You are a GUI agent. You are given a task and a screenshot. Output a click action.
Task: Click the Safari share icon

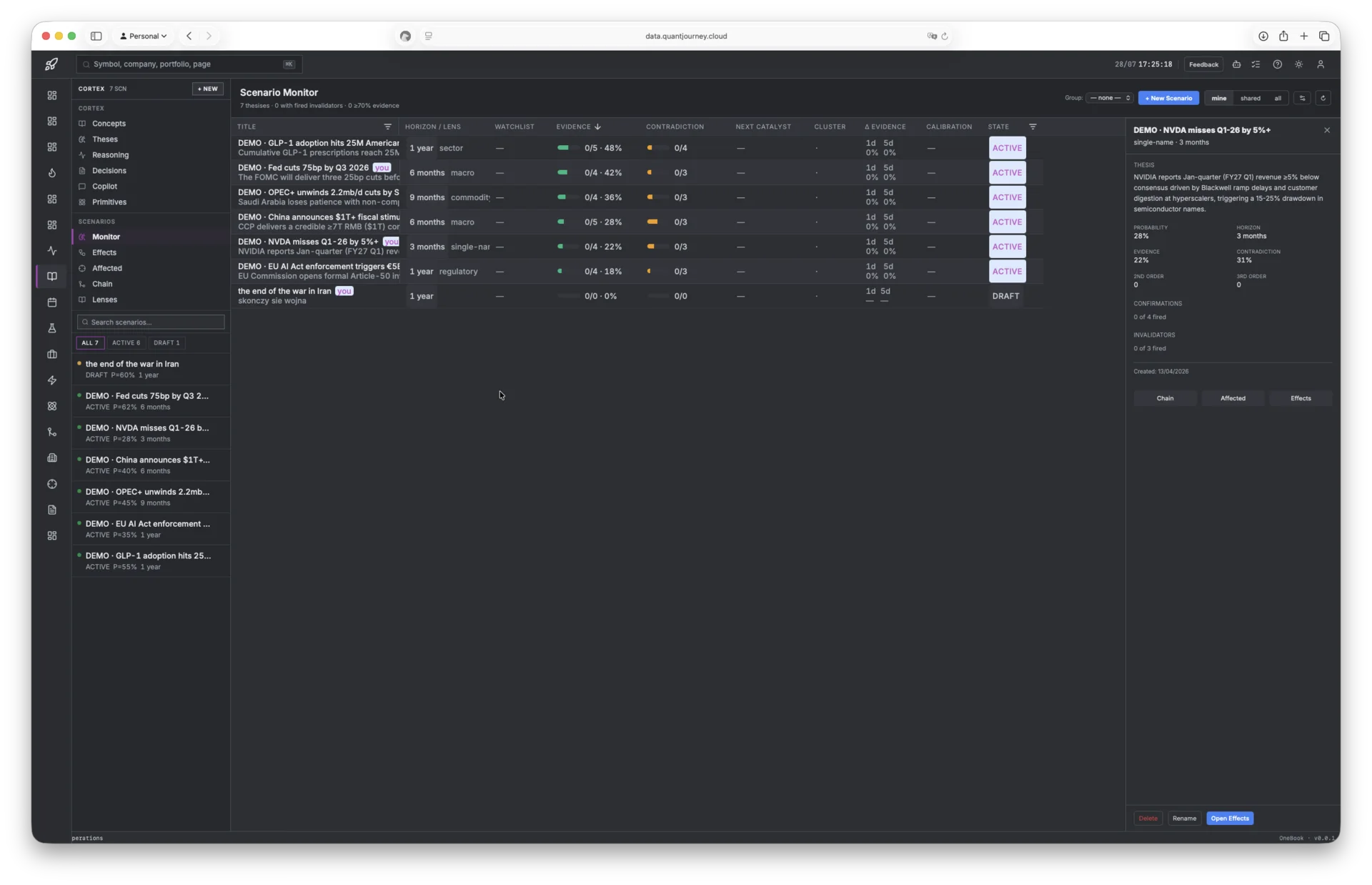coord(1283,36)
